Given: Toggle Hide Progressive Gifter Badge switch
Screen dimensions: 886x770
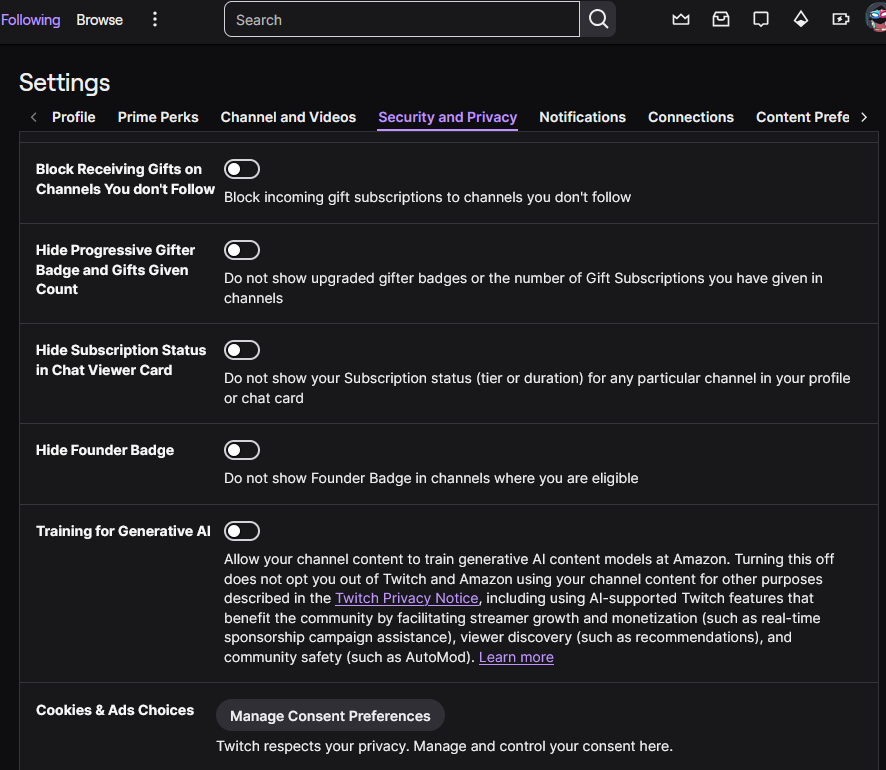Looking at the screenshot, I should [x=242, y=250].
